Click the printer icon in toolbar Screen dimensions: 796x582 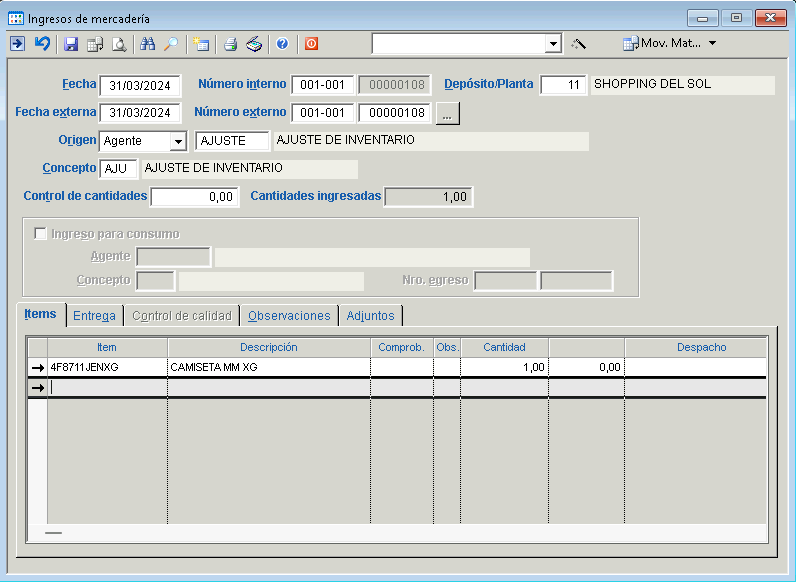(x=230, y=44)
